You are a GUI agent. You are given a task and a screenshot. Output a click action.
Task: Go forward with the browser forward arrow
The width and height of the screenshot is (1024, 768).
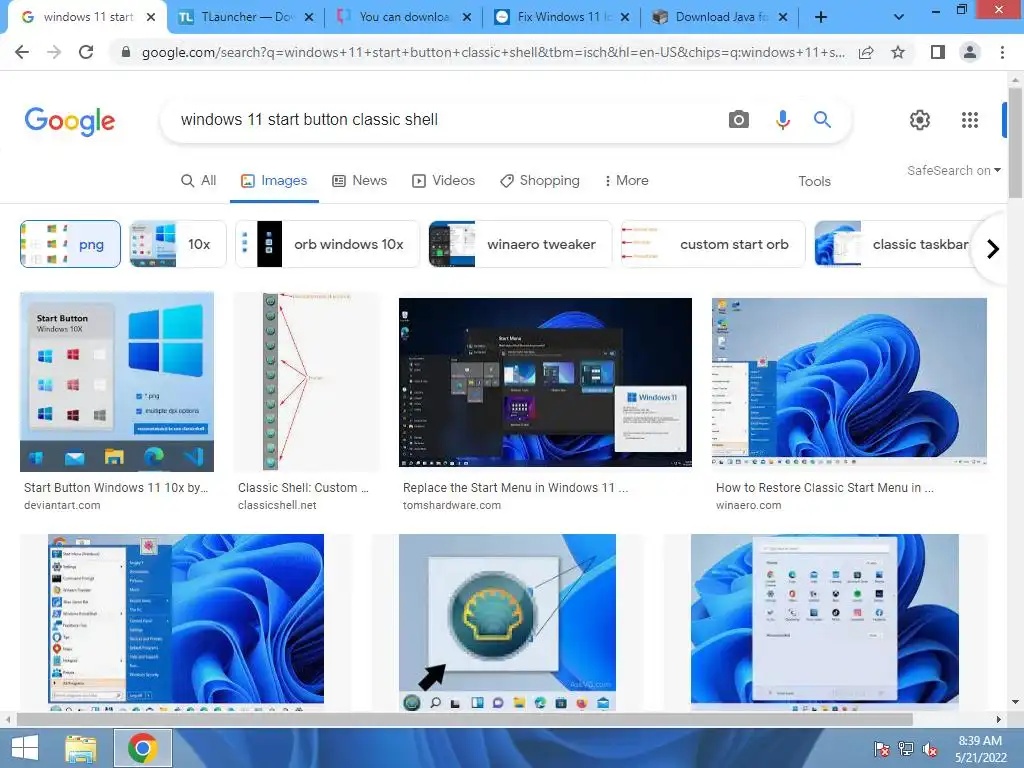tap(54, 52)
